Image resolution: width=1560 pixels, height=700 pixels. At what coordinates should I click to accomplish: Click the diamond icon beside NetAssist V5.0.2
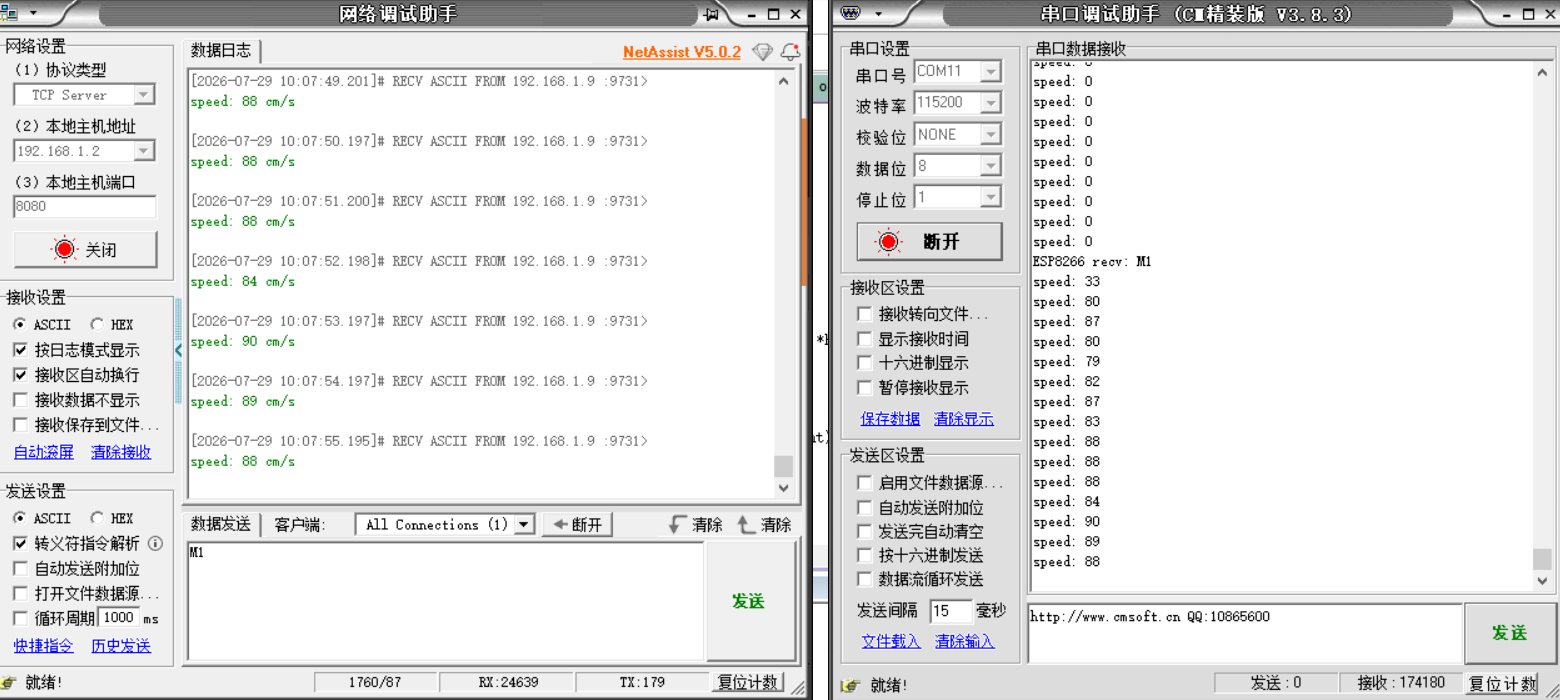point(763,52)
